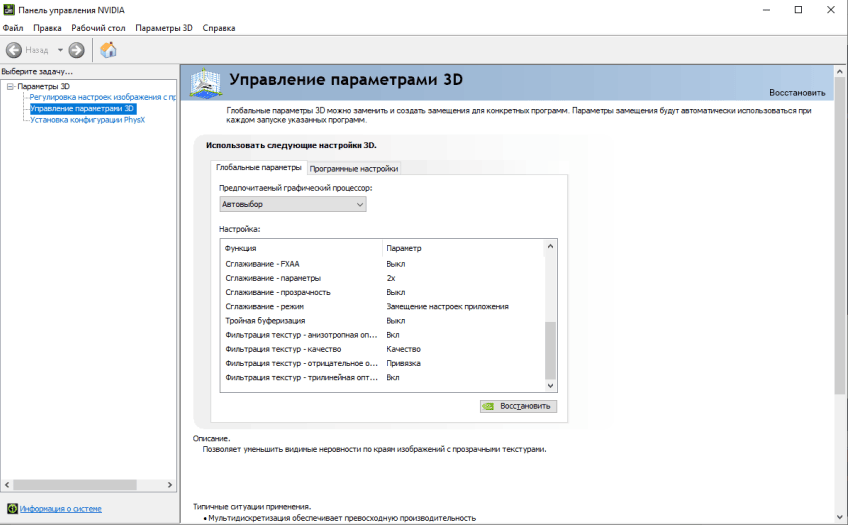
Task: Click the system information icon
Action: 12,511
